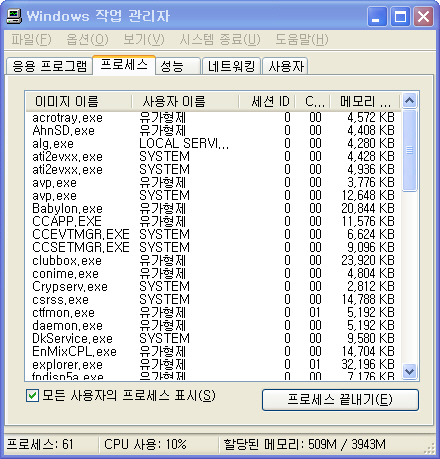This screenshot has height=459, width=440.
Task: Select the clubbox.exe process
Action: click(213, 261)
